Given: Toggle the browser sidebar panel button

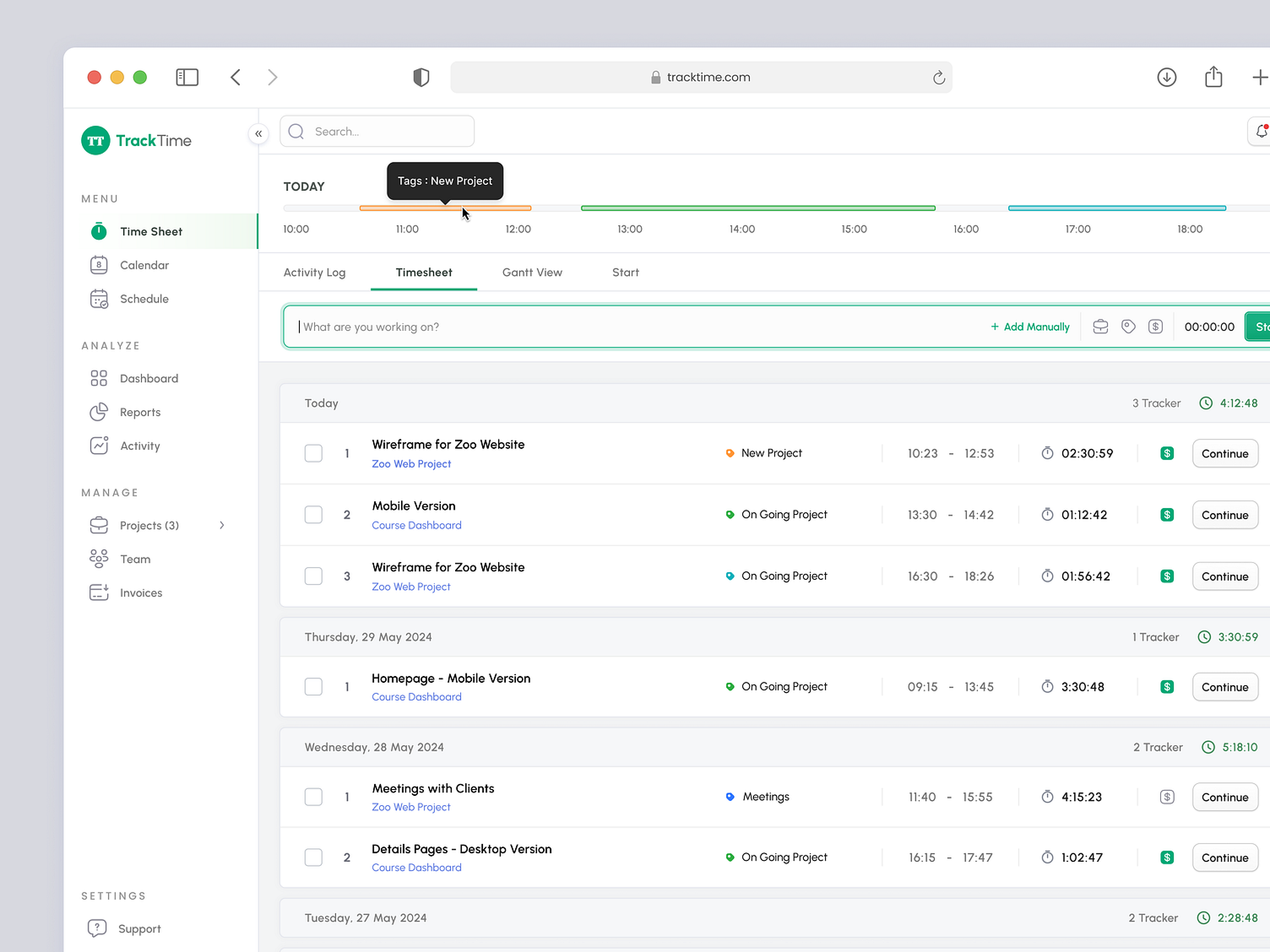Looking at the screenshot, I should 187,78.
